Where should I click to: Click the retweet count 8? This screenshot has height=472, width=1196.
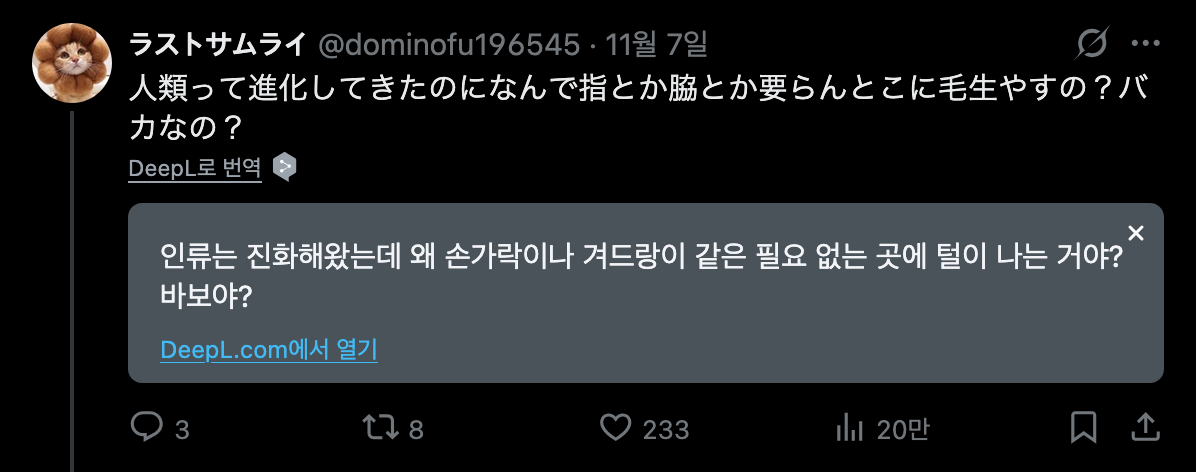click(416, 430)
